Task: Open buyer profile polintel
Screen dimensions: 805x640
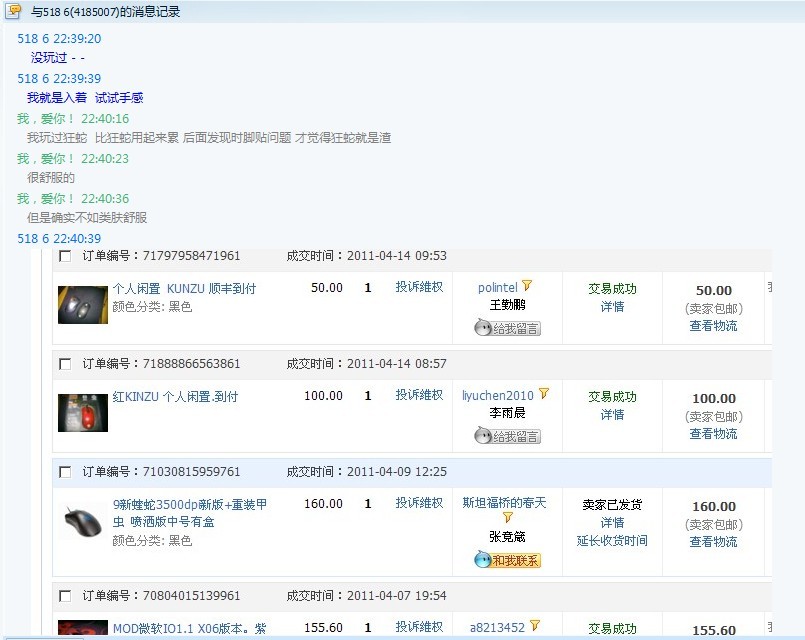Action: [x=497, y=287]
